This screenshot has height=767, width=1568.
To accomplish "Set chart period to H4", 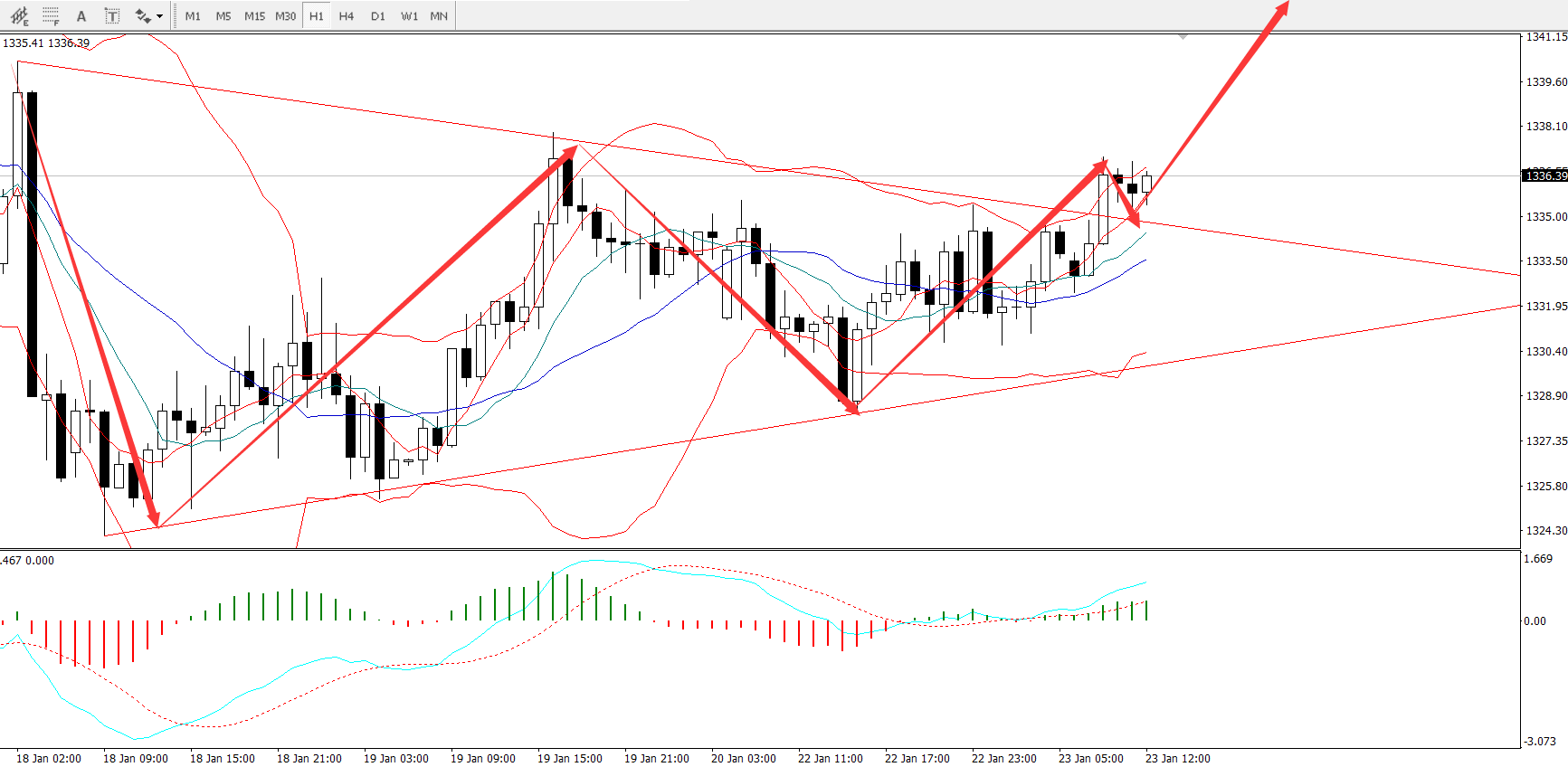I will (x=347, y=16).
